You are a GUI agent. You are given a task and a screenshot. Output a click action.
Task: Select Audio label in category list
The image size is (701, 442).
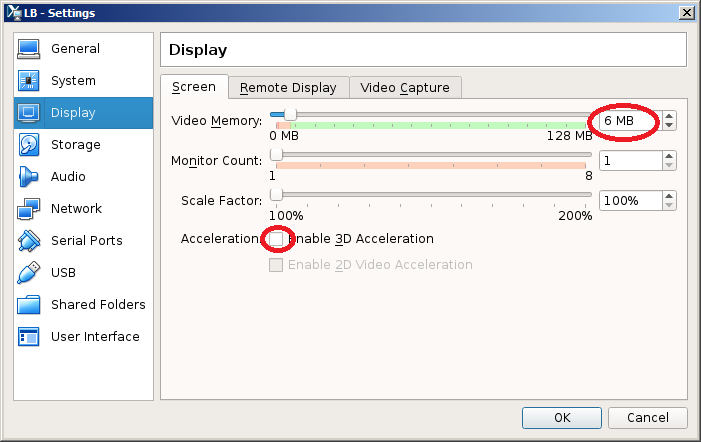[x=68, y=177]
